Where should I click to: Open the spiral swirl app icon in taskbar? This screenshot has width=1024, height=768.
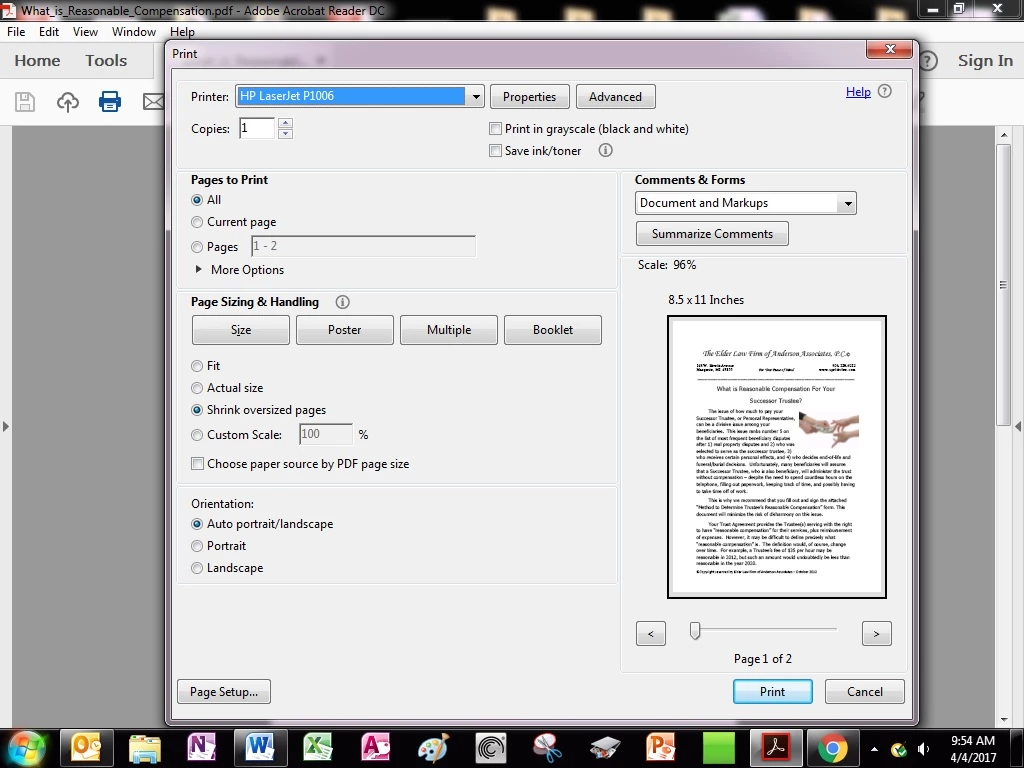(490, 747)
